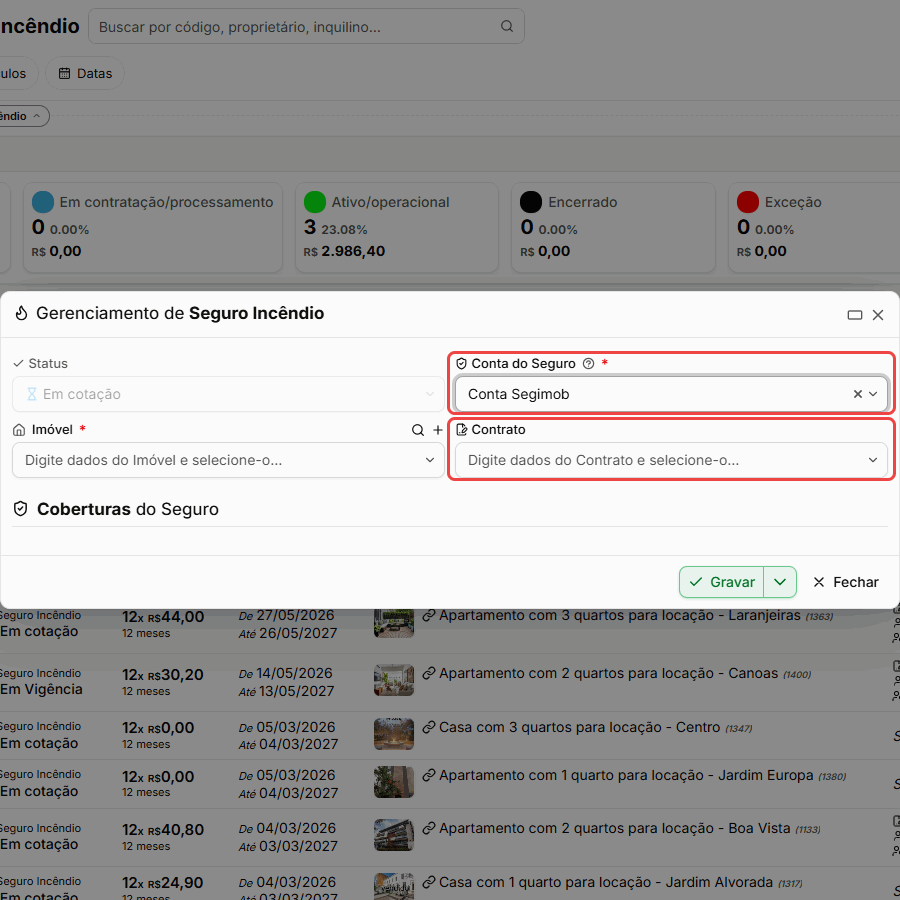Expand the Conta do Seguro dropdown chevron
The width and height of the screenshot is (900, 900).
click(x=873, y=394)
